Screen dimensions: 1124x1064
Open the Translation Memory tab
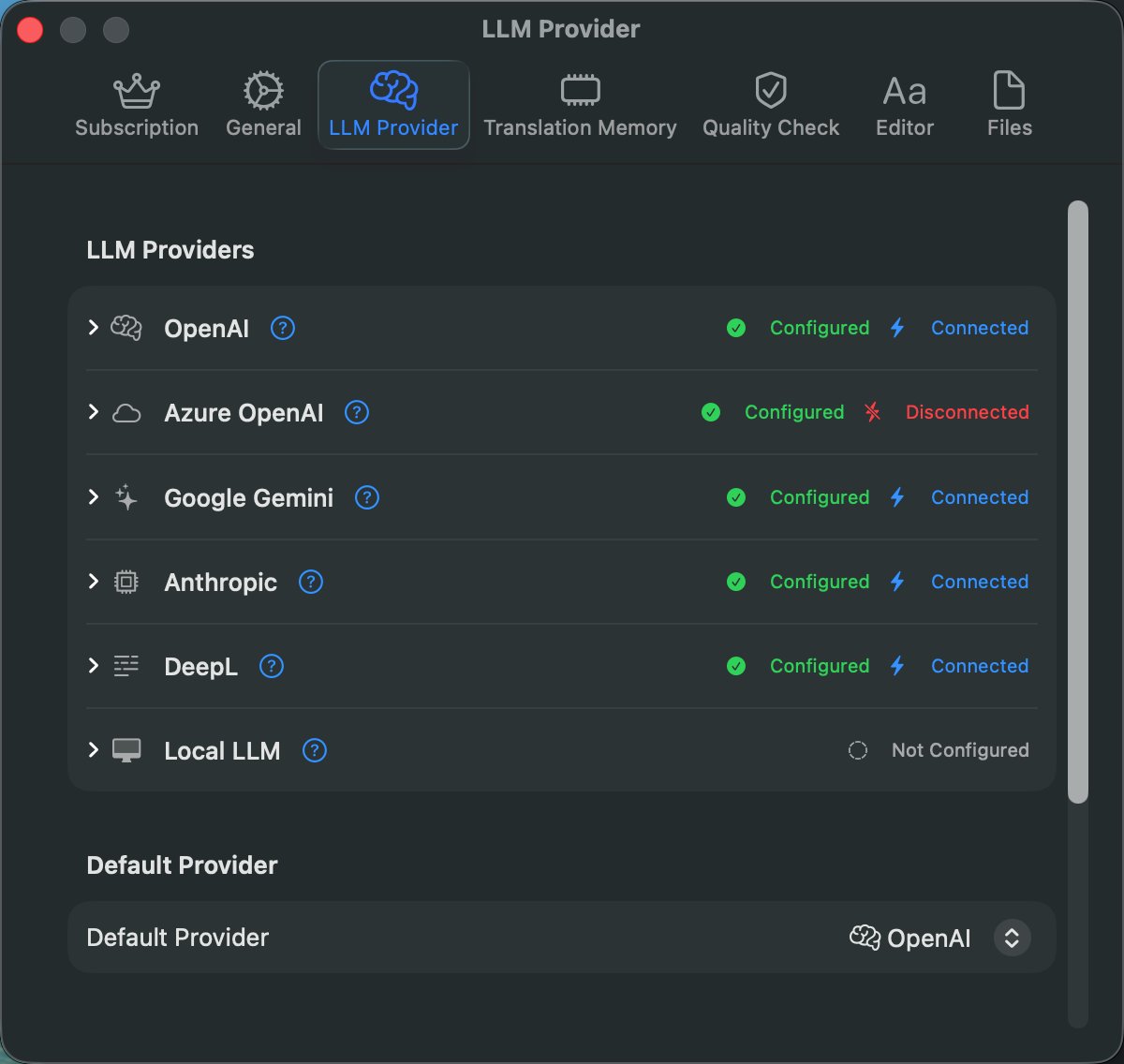pyautogui.click(x=580, y=105)
